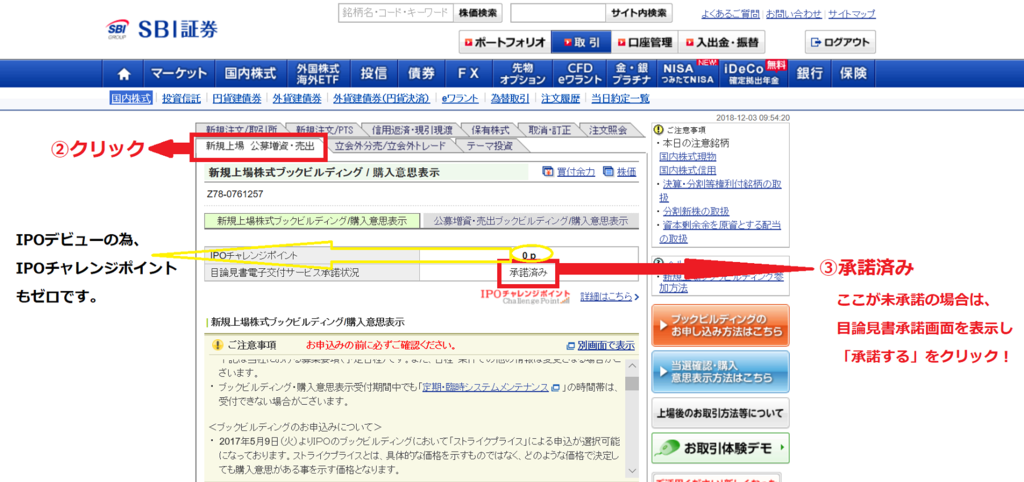Click the 取引 button

581,42
